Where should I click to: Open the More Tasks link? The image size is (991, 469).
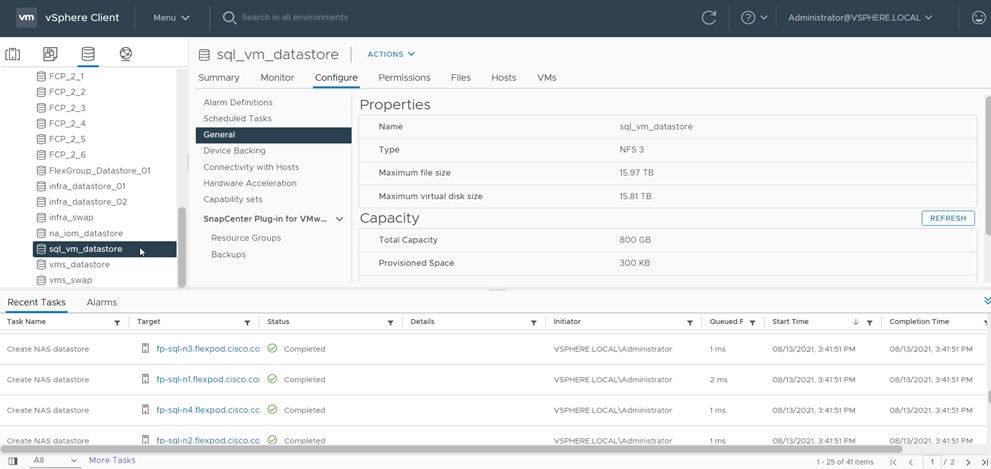(x=112, y=460)
